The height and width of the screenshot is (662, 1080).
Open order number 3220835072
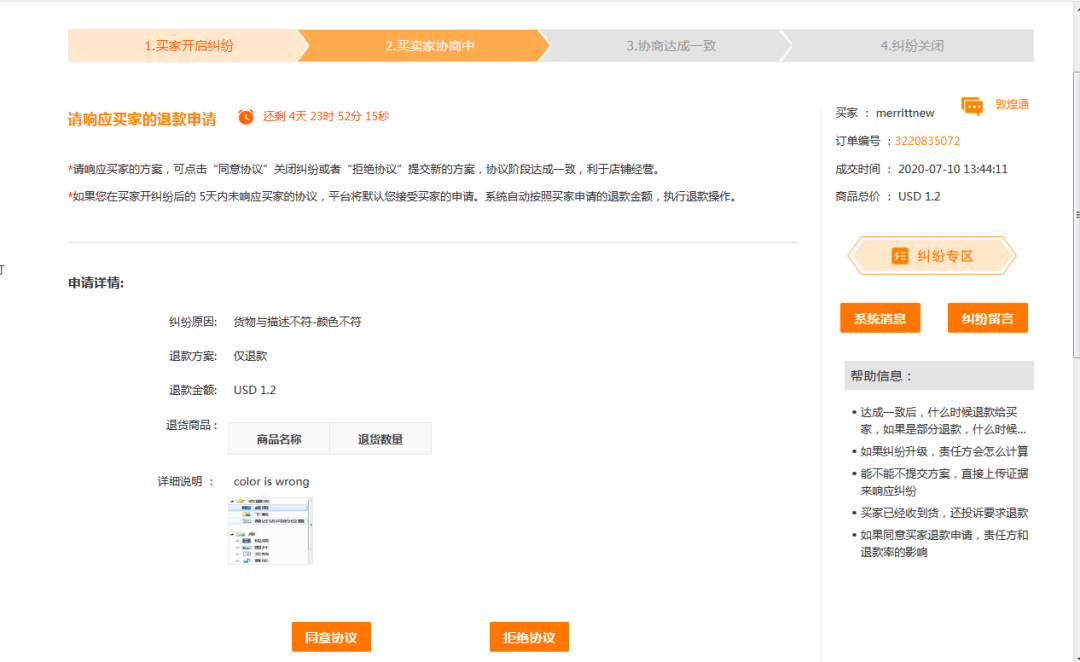tap(927, 141)
